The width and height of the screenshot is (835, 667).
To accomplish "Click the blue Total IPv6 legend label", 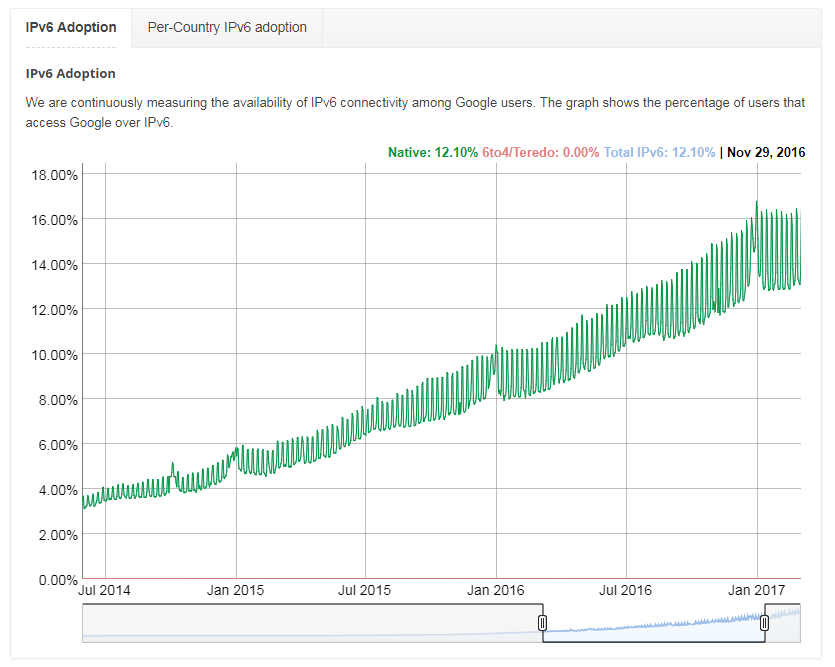I will coord(659,153).
